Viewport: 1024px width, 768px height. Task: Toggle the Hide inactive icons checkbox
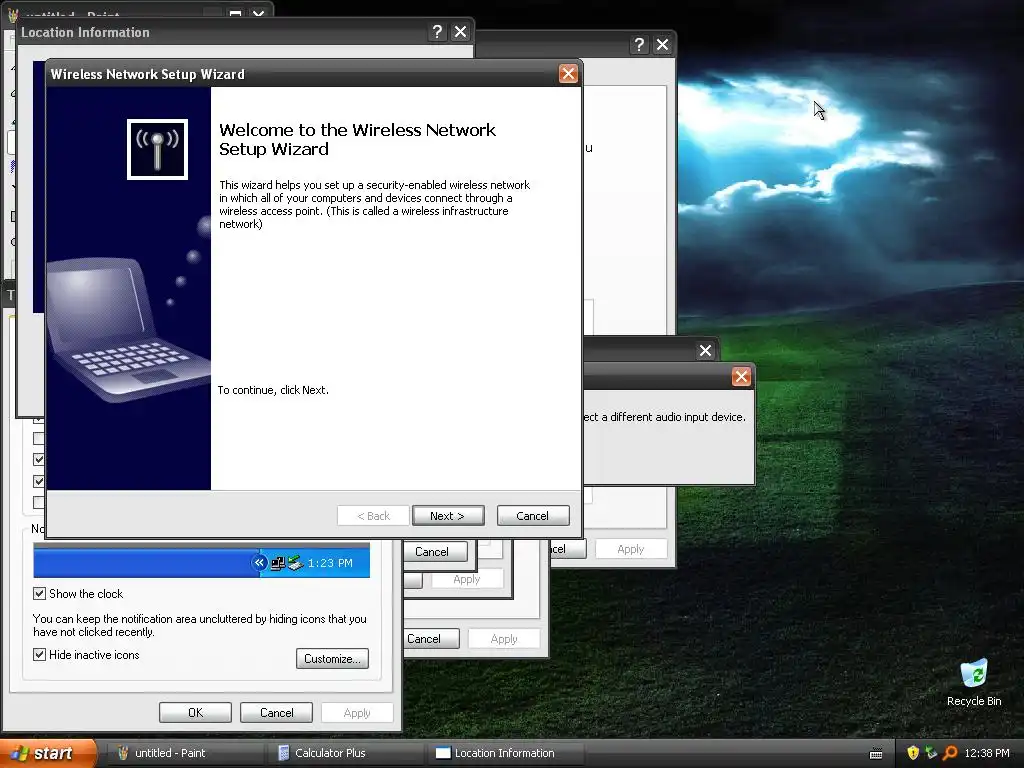click(39, 654)
